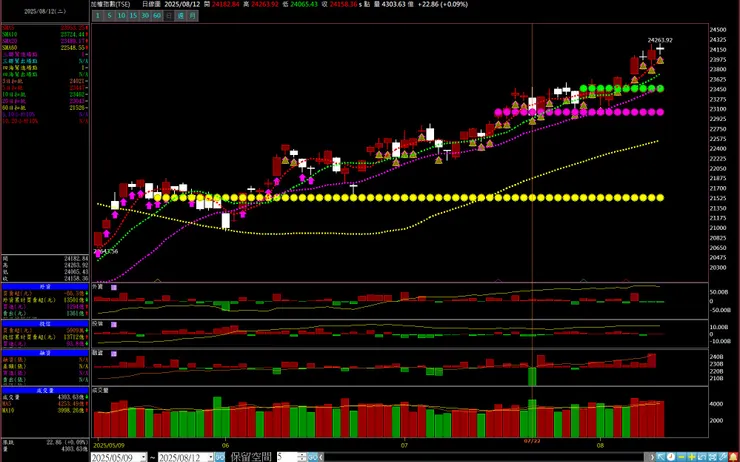Image resolution: width=740 pixels, height=462 pixels.
Task: Click the GO button after end date
Action: (x=219, y=457)
